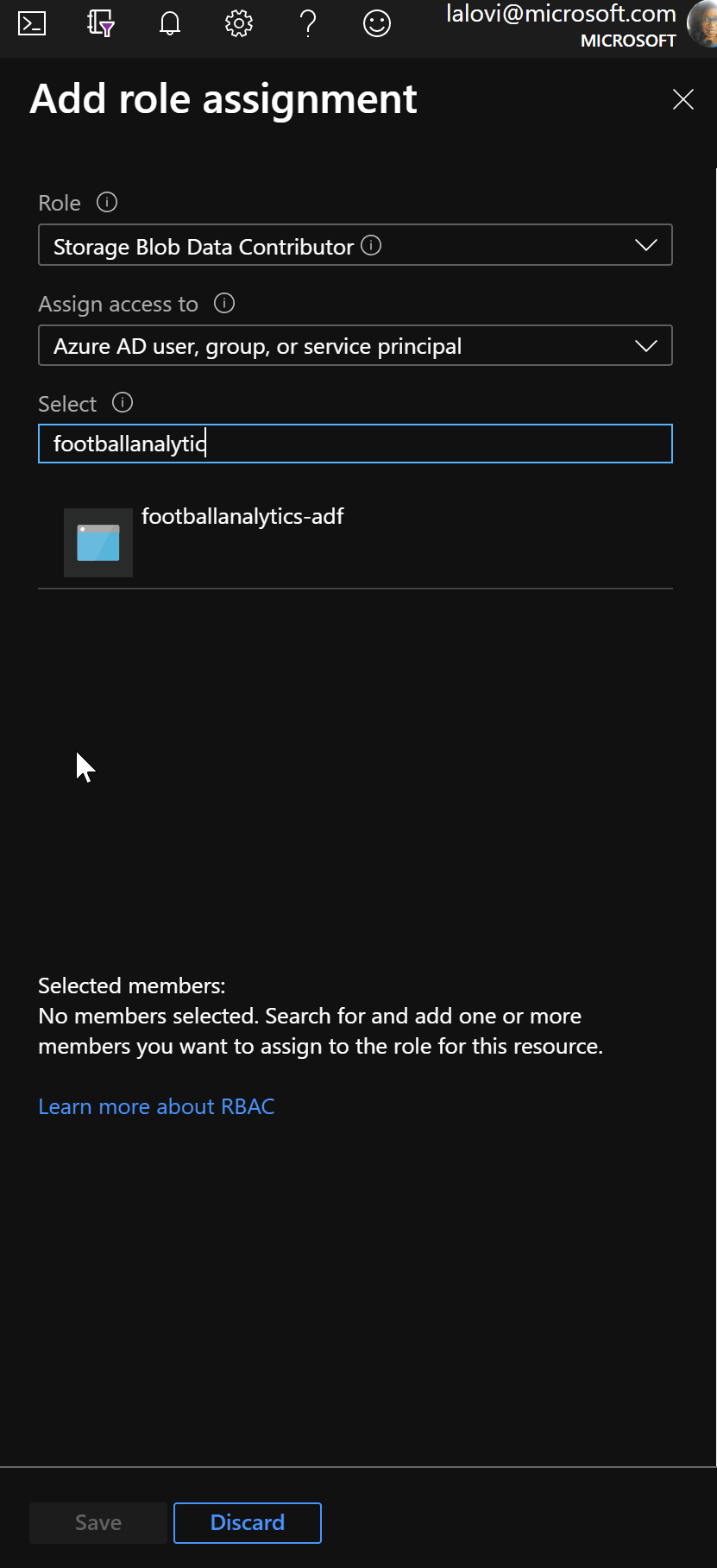Click the info icon next to Select

(x=123, y=403)
